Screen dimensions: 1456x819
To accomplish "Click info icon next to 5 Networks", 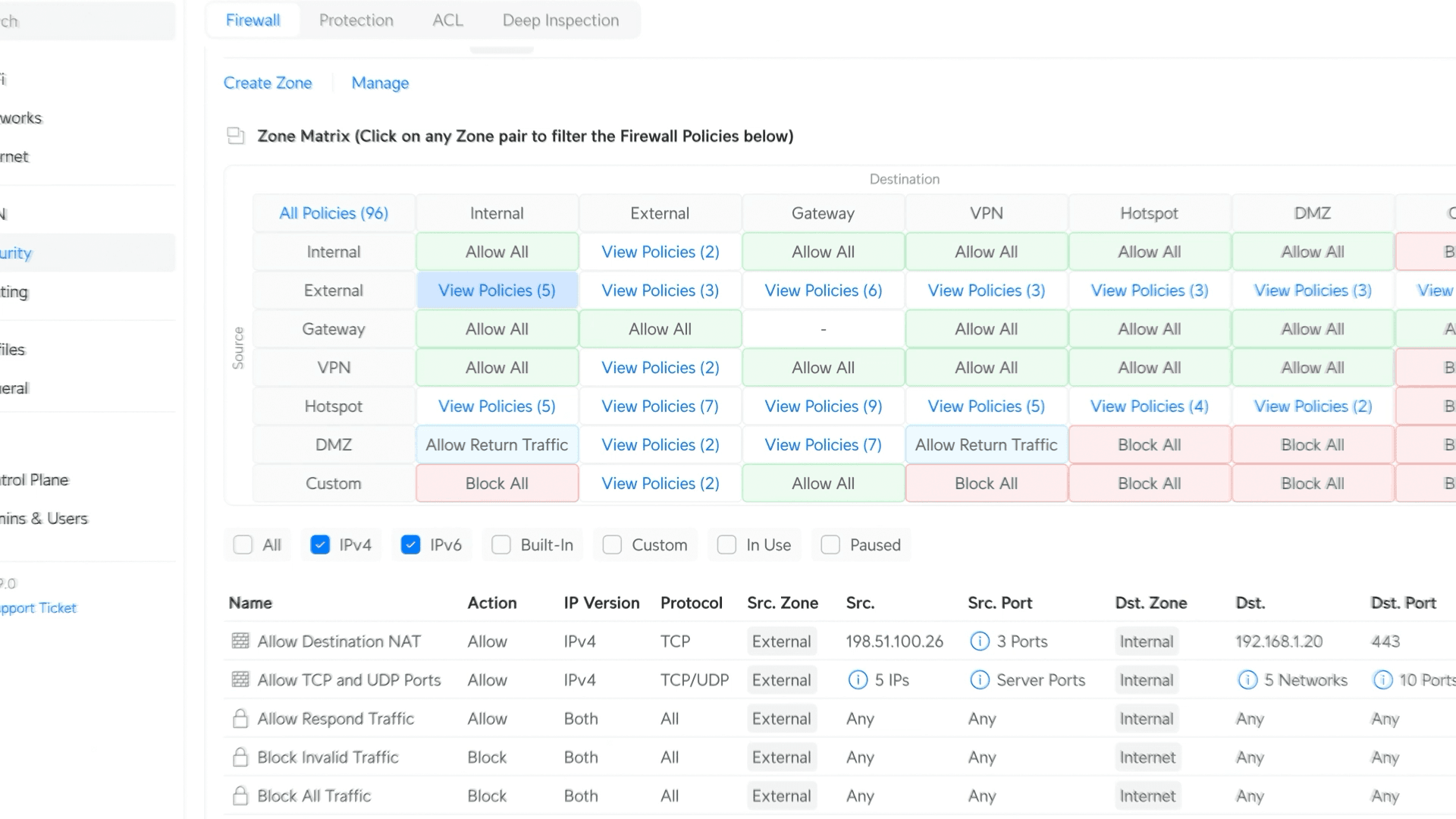I will tap(1247, 680).
